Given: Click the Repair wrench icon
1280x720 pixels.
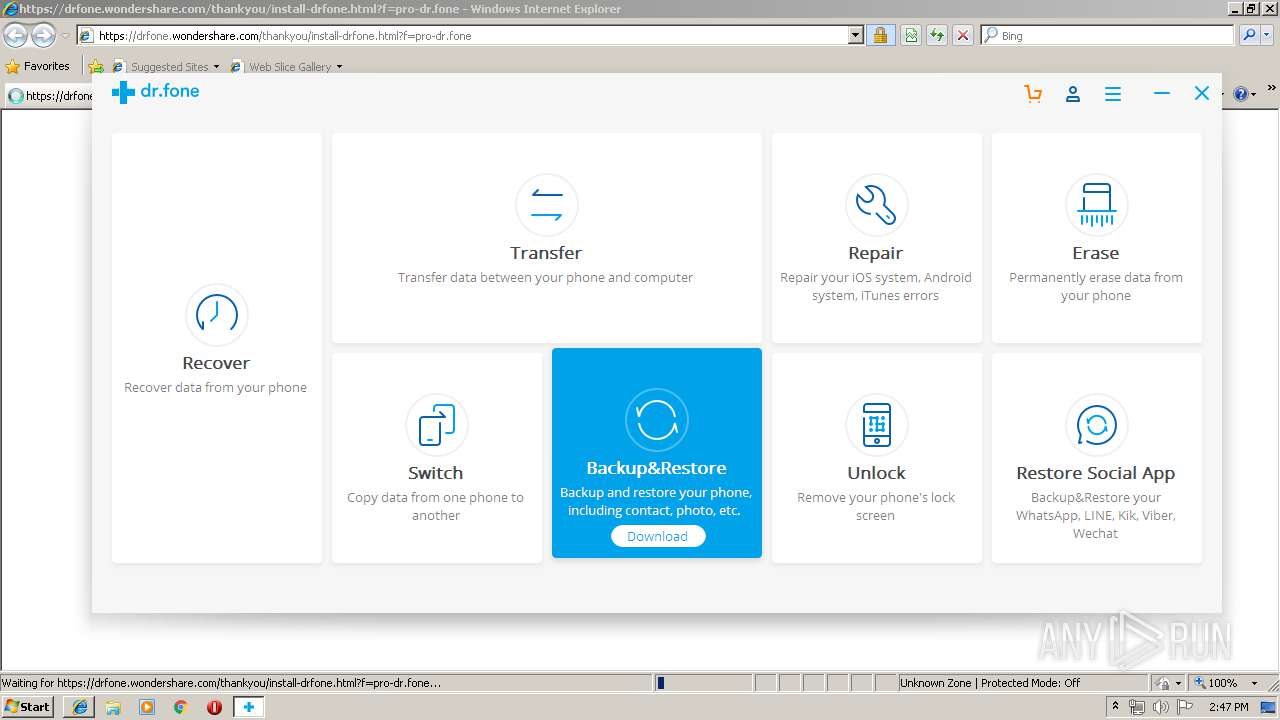Looking at the screenshot, I should tap(876, 204).
